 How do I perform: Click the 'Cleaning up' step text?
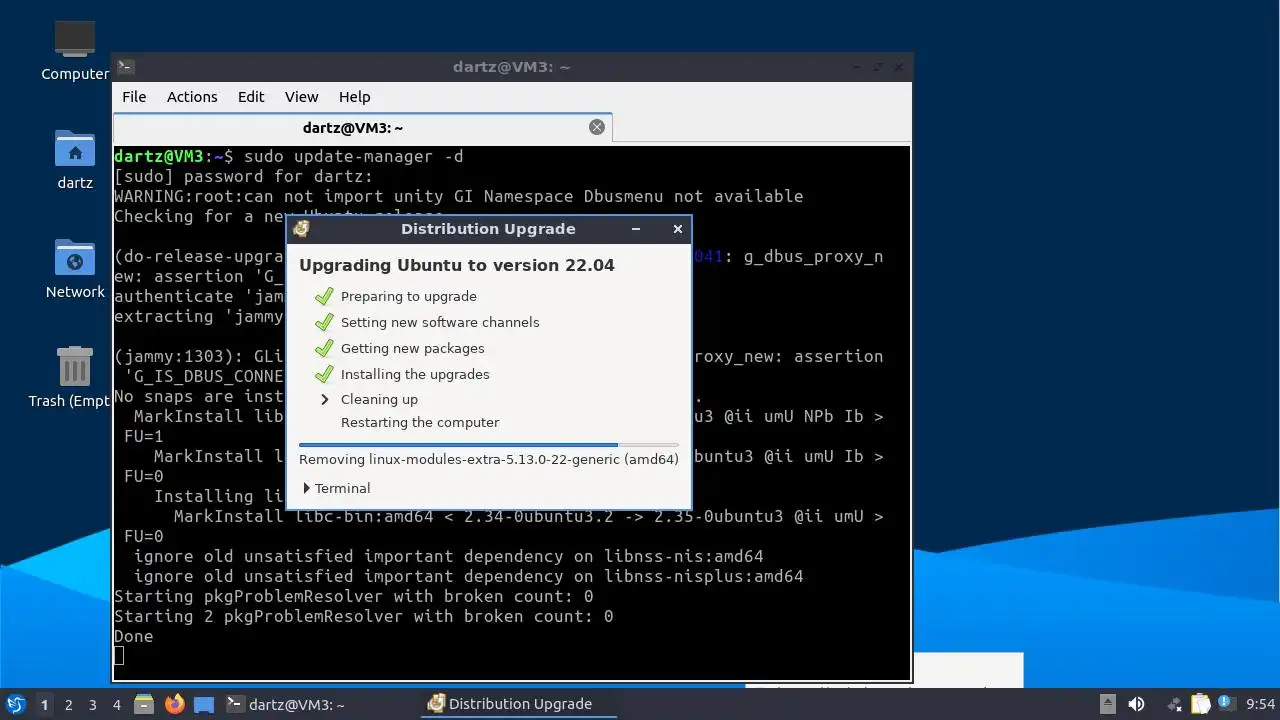point(379,399)
